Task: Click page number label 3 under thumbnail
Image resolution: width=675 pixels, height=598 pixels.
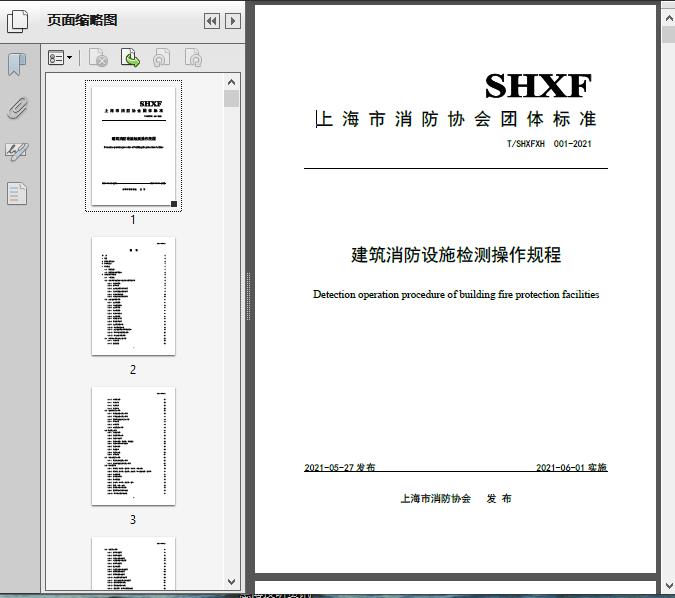Action: coord(133,520)
